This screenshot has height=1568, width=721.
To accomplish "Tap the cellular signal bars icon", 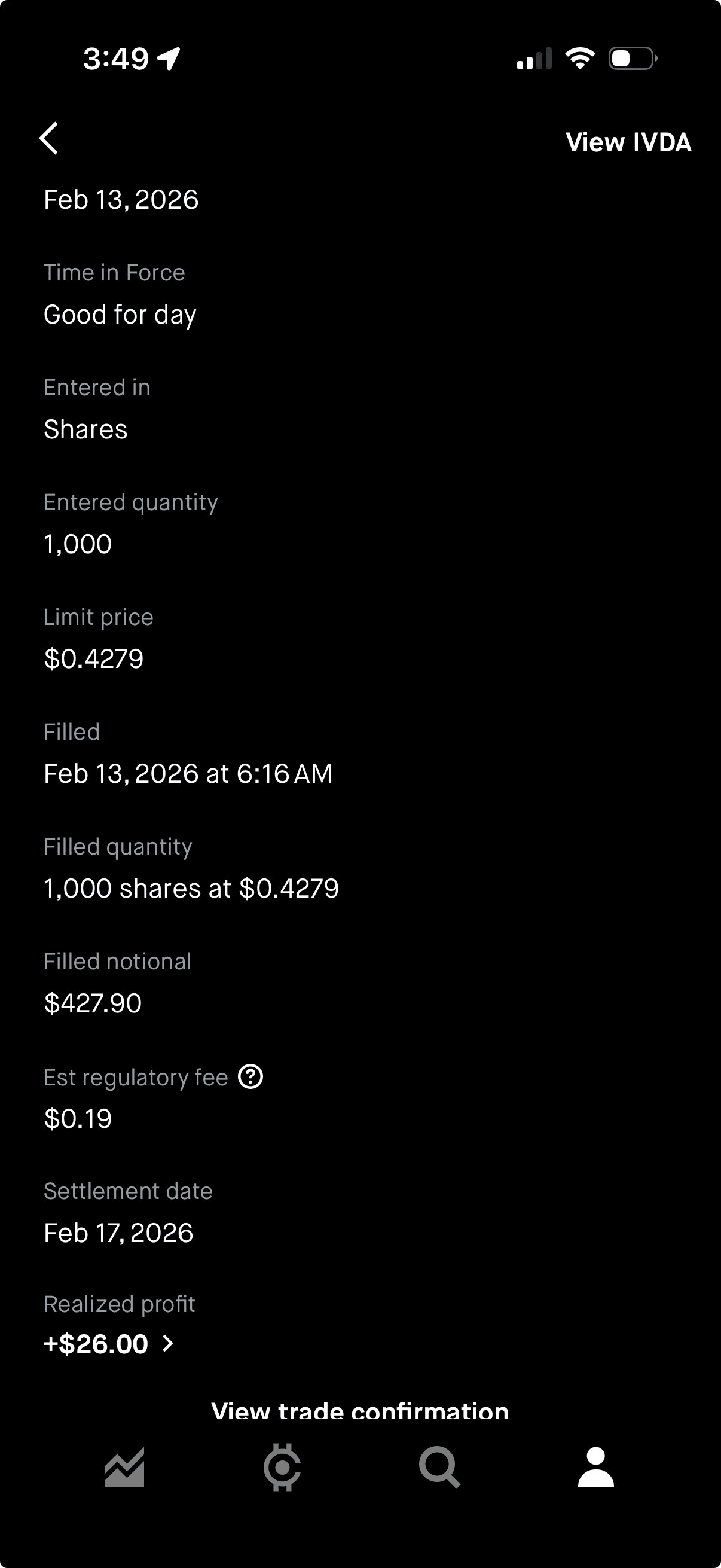I will point(534,59).
